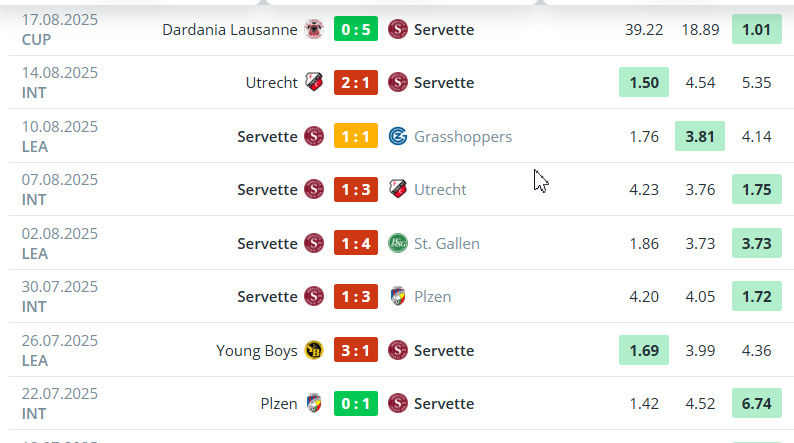Click the Grasshoppers club crest
The height and width of the screenshot is (443, 794).
tap(397, 136)
